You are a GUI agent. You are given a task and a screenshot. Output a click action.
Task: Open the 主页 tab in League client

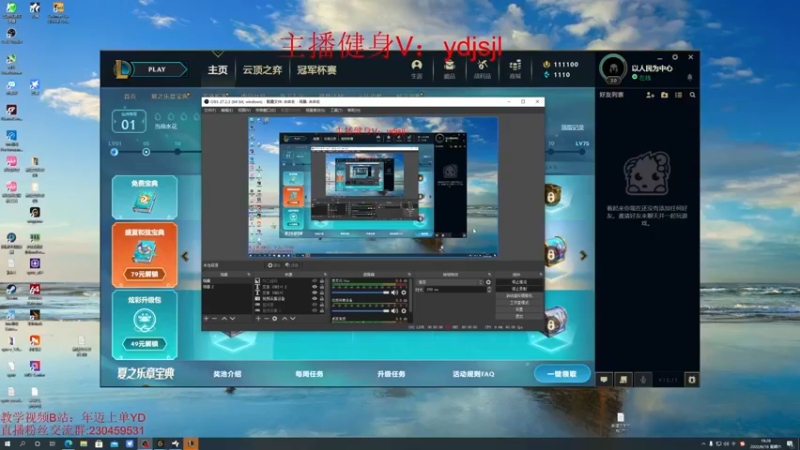pos(217,70)
